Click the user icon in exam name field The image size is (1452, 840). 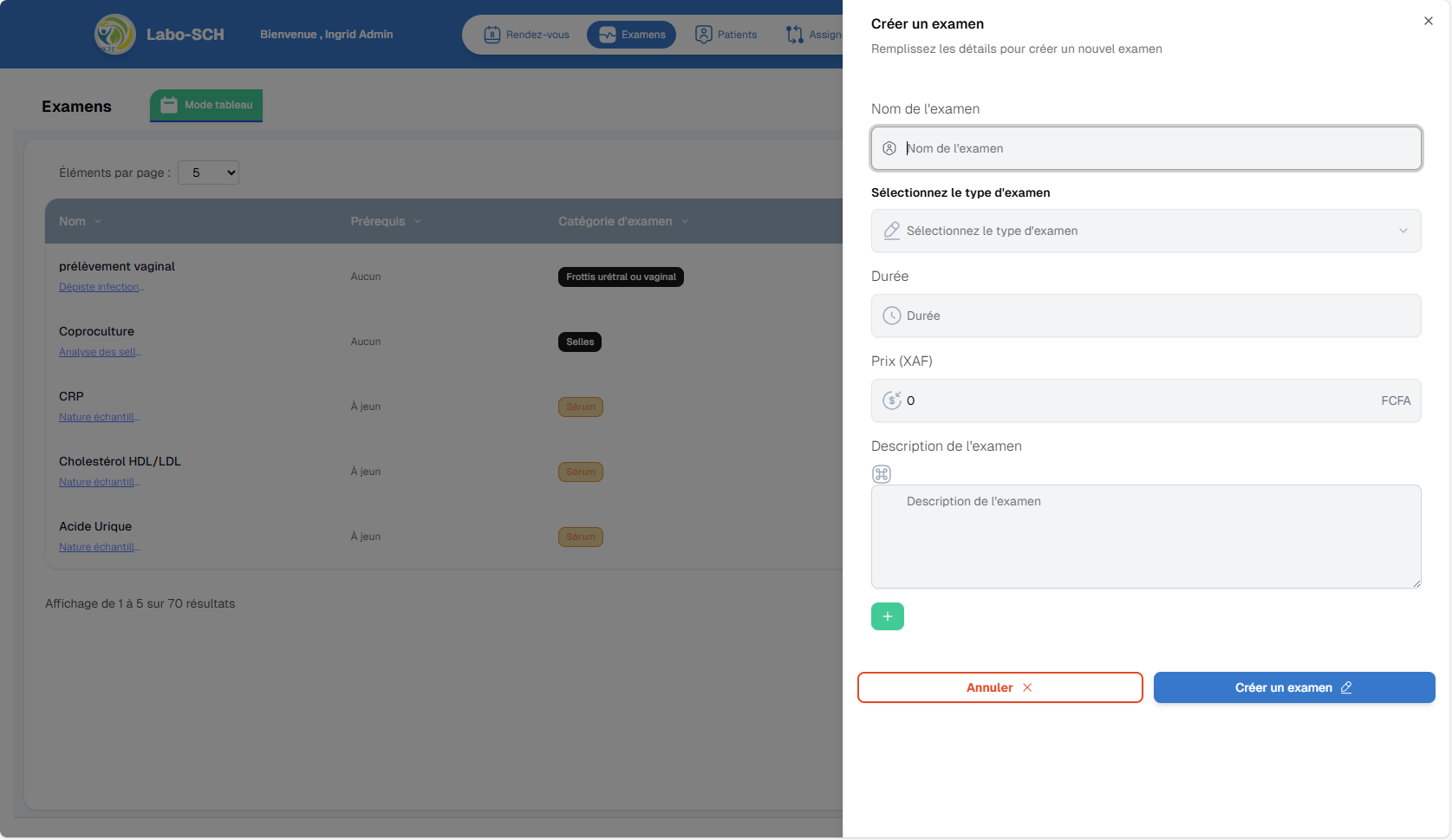(x=889, y=148)
